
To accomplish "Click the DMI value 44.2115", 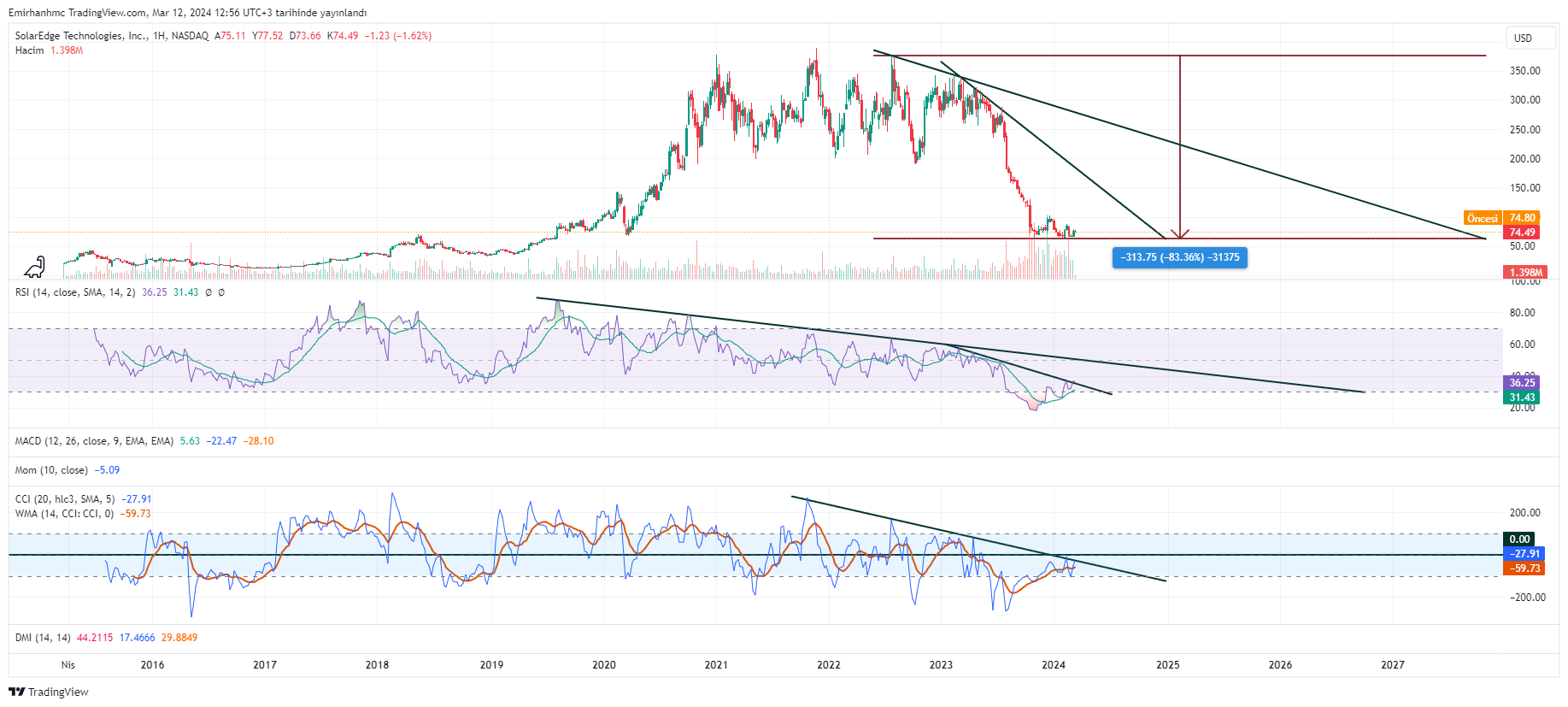I will (x=95, y=638).
